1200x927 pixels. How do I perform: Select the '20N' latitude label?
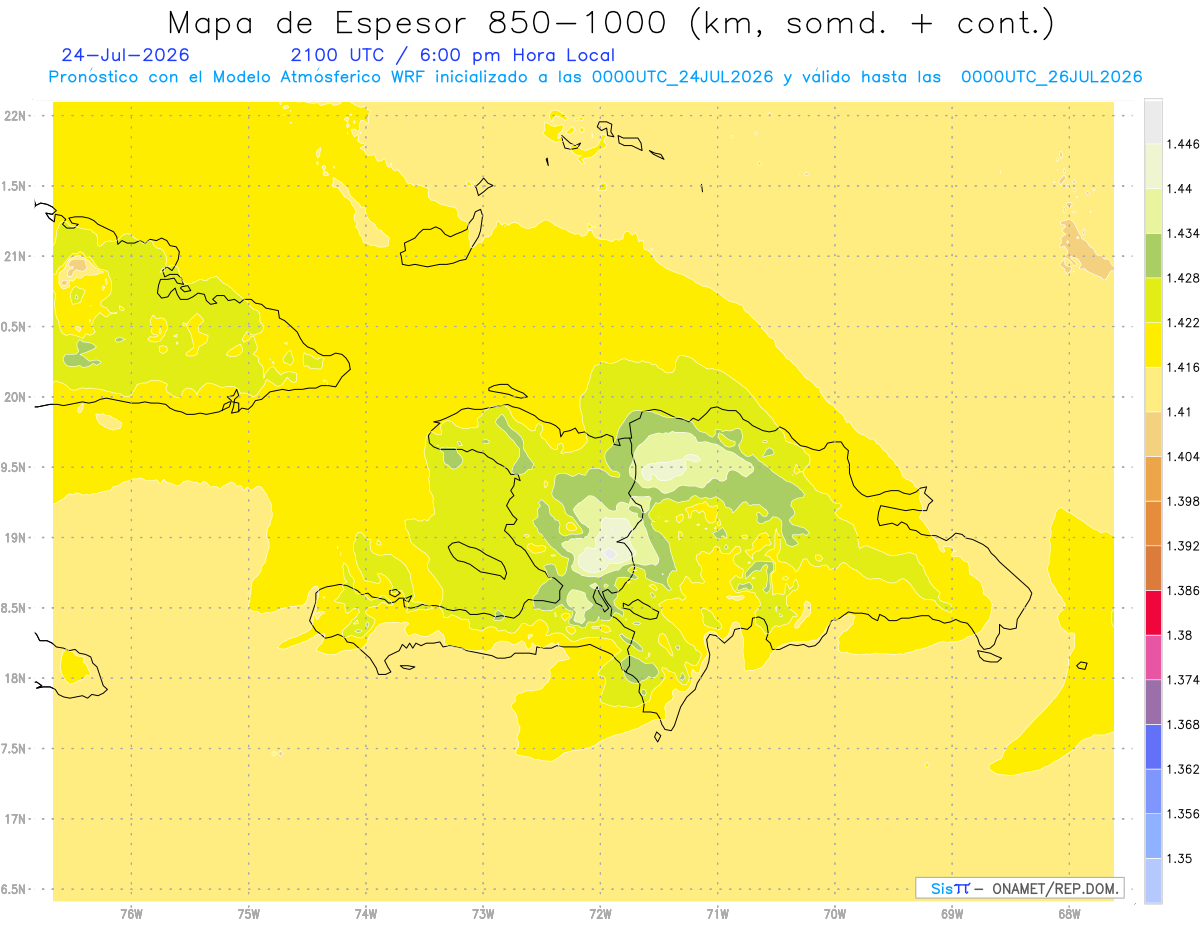[17, 397]
